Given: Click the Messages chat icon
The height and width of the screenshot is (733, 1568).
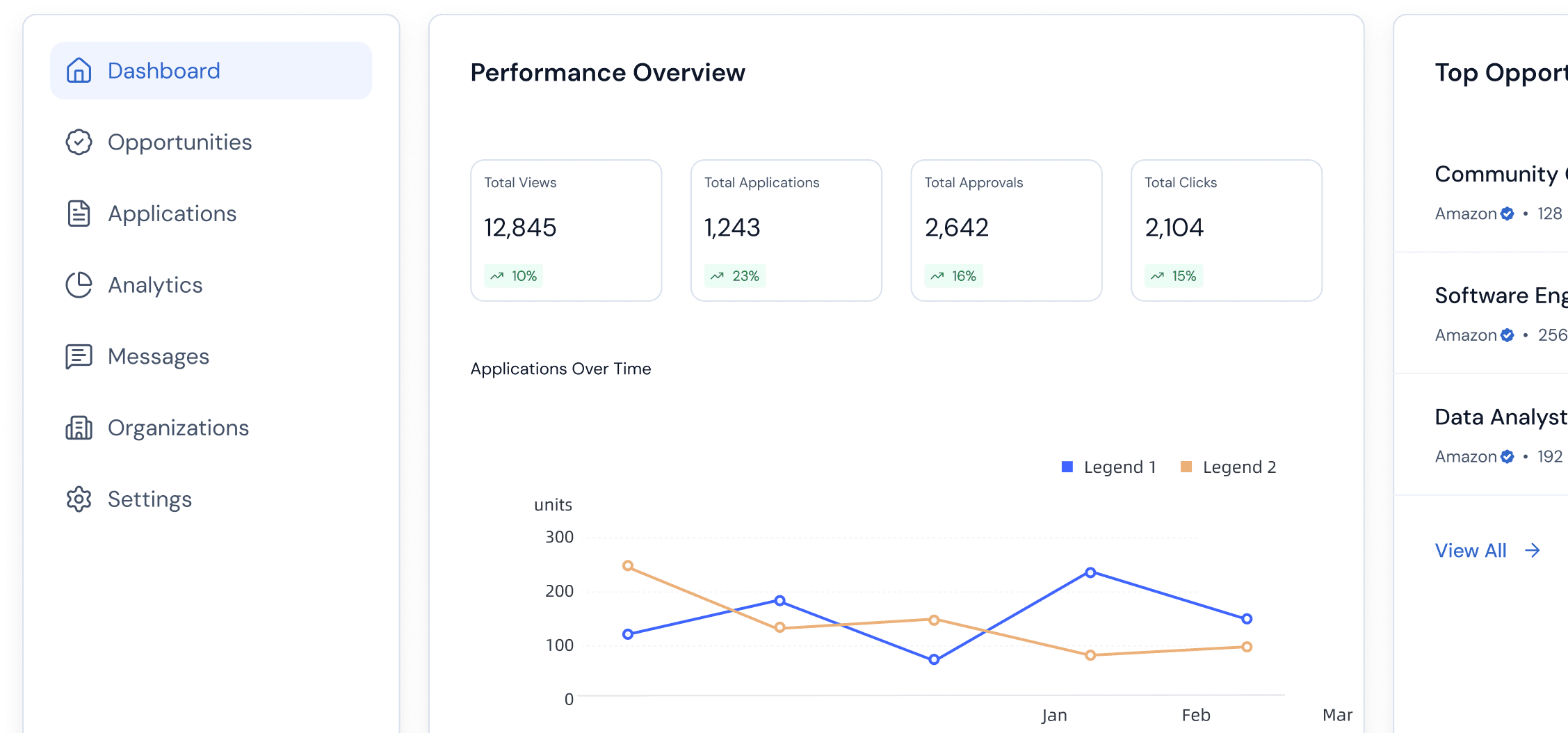Looking at the screenshot, I should click(79, 357).
